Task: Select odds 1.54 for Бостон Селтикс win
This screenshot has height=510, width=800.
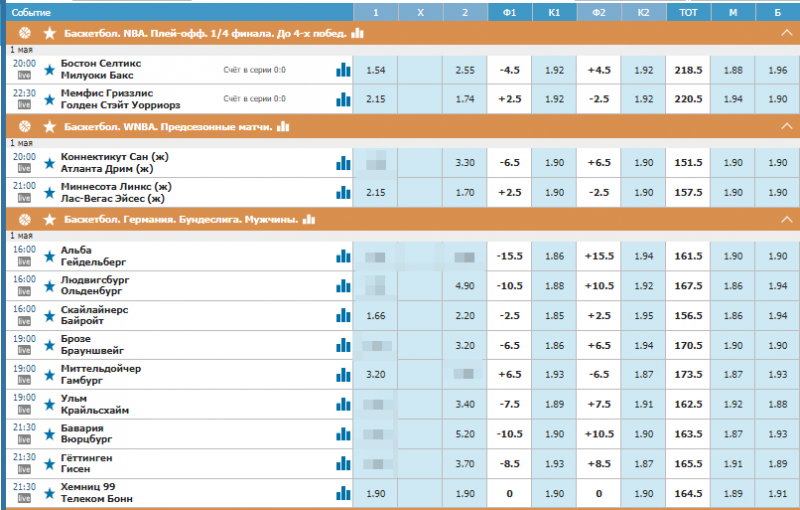Action: point(376,70)
